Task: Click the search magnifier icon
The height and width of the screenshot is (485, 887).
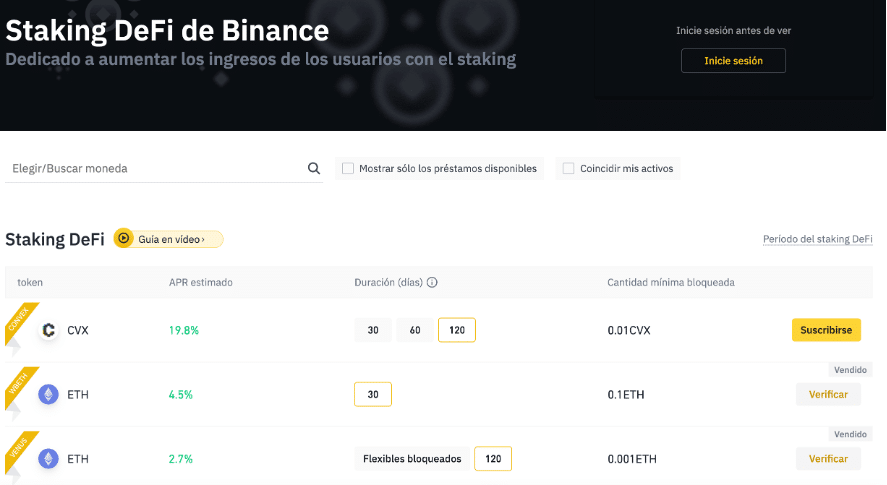Action: [314, 169]
